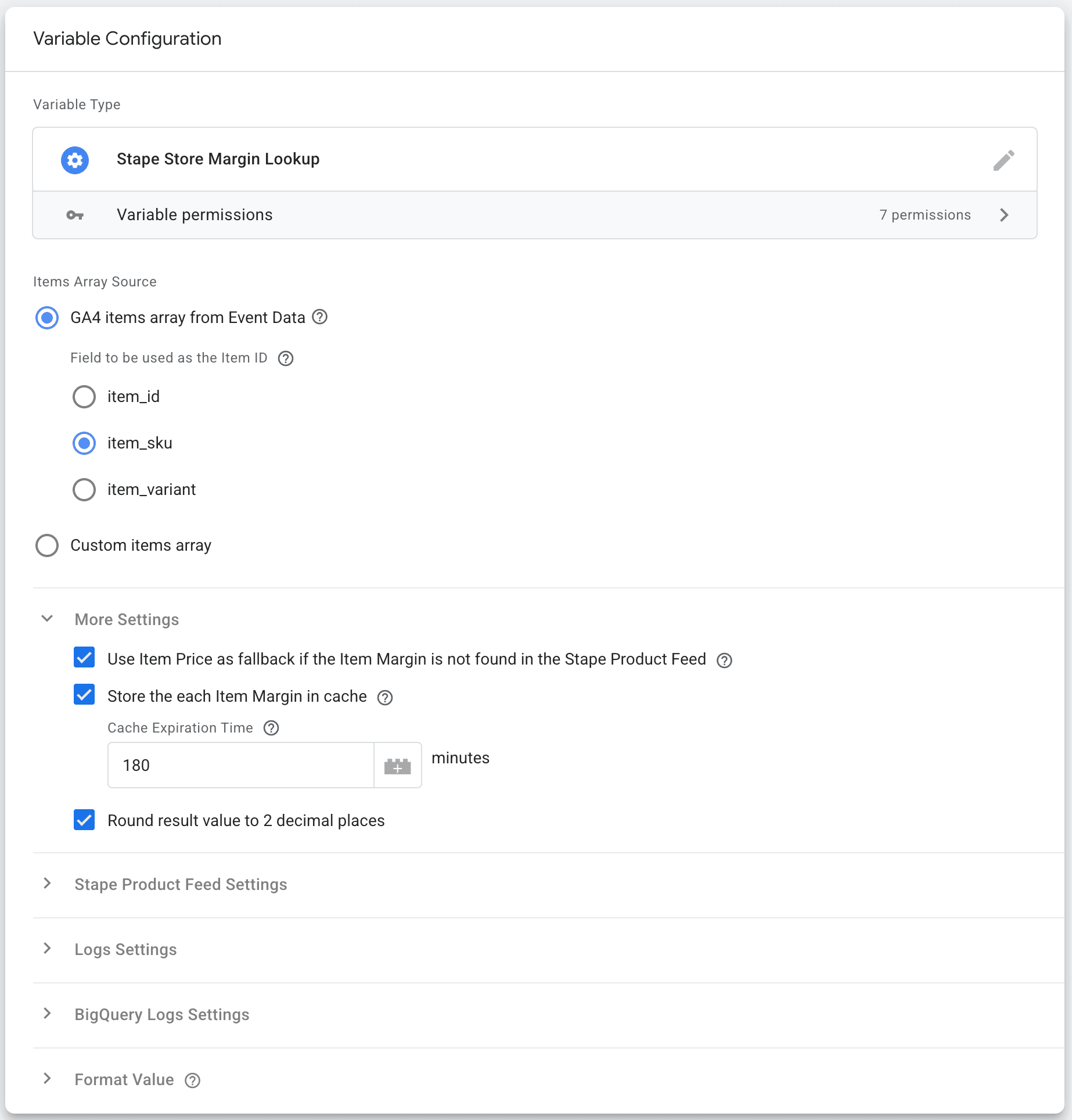
Task: Click help icon next to Item ID field label
Action: [x=286, y=358]
